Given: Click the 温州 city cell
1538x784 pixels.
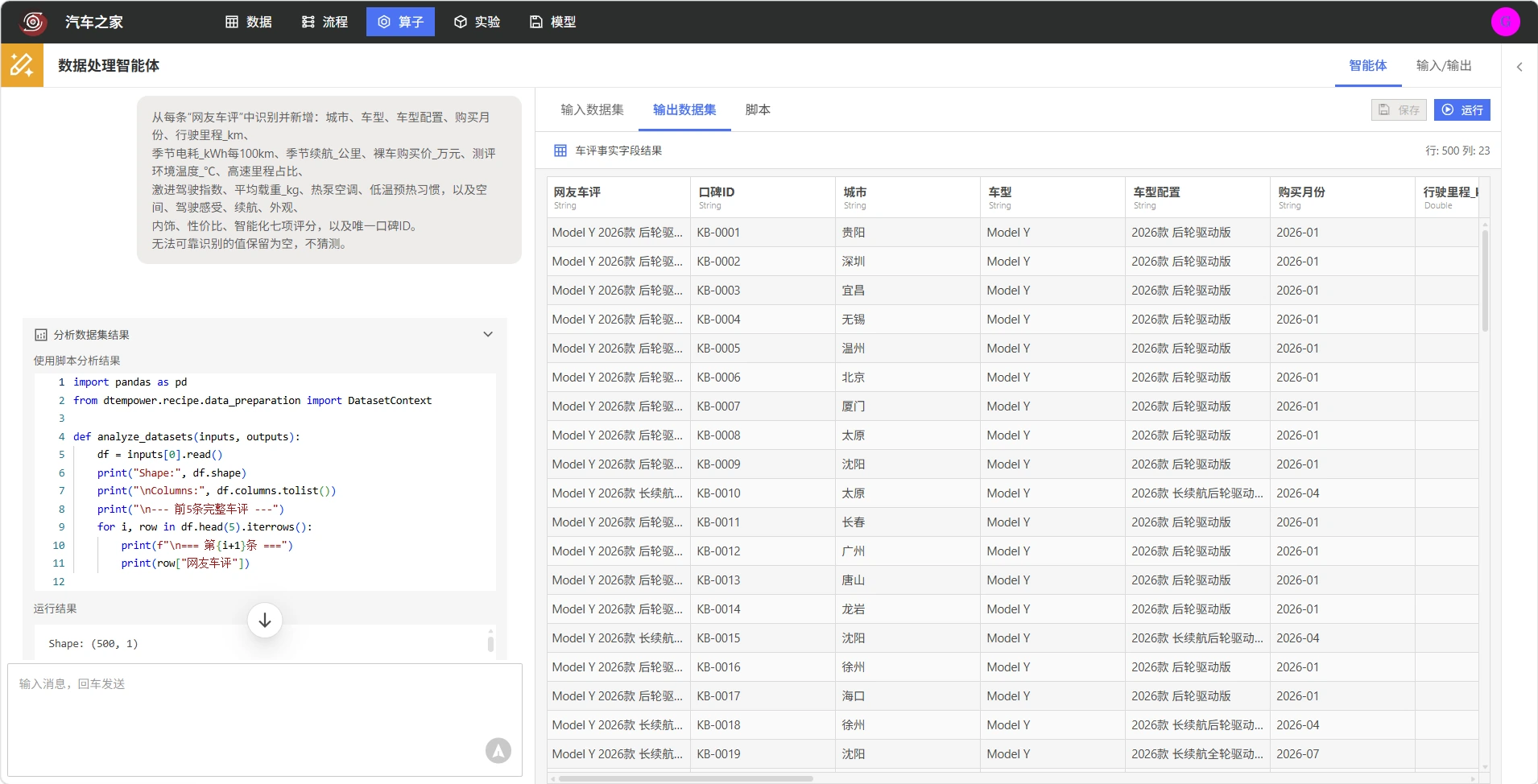Looking at the screenshot, I should (x=908, y=349).
